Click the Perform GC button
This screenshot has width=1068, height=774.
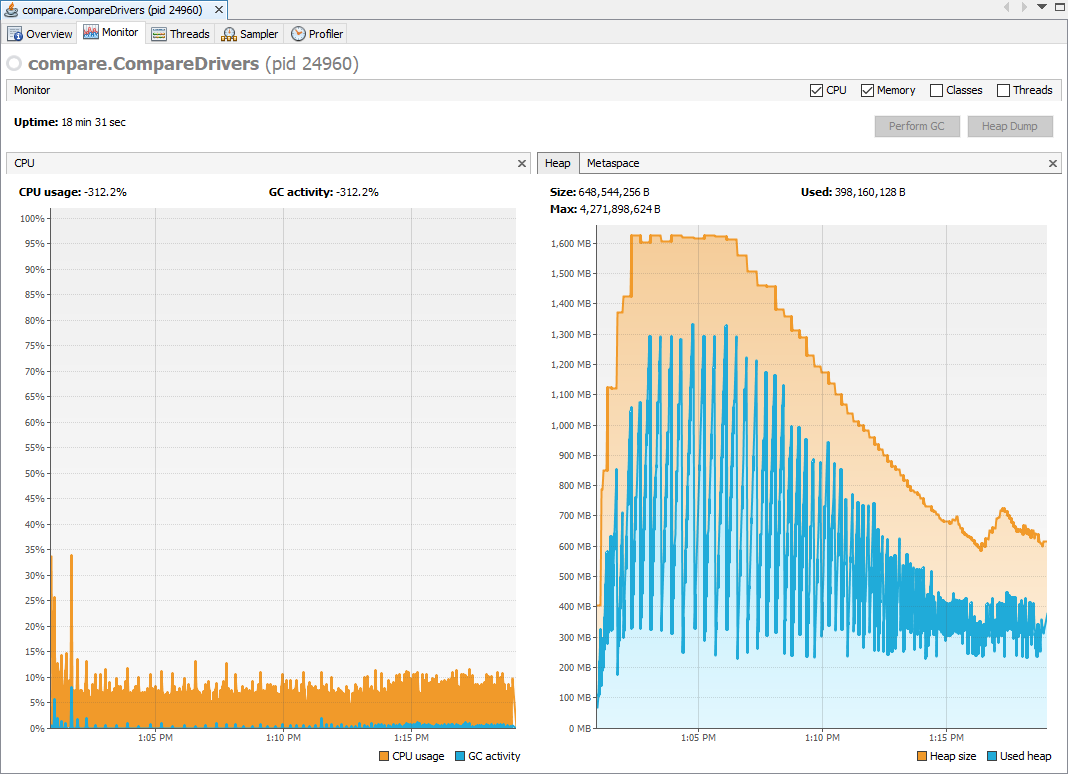[917, 126]
